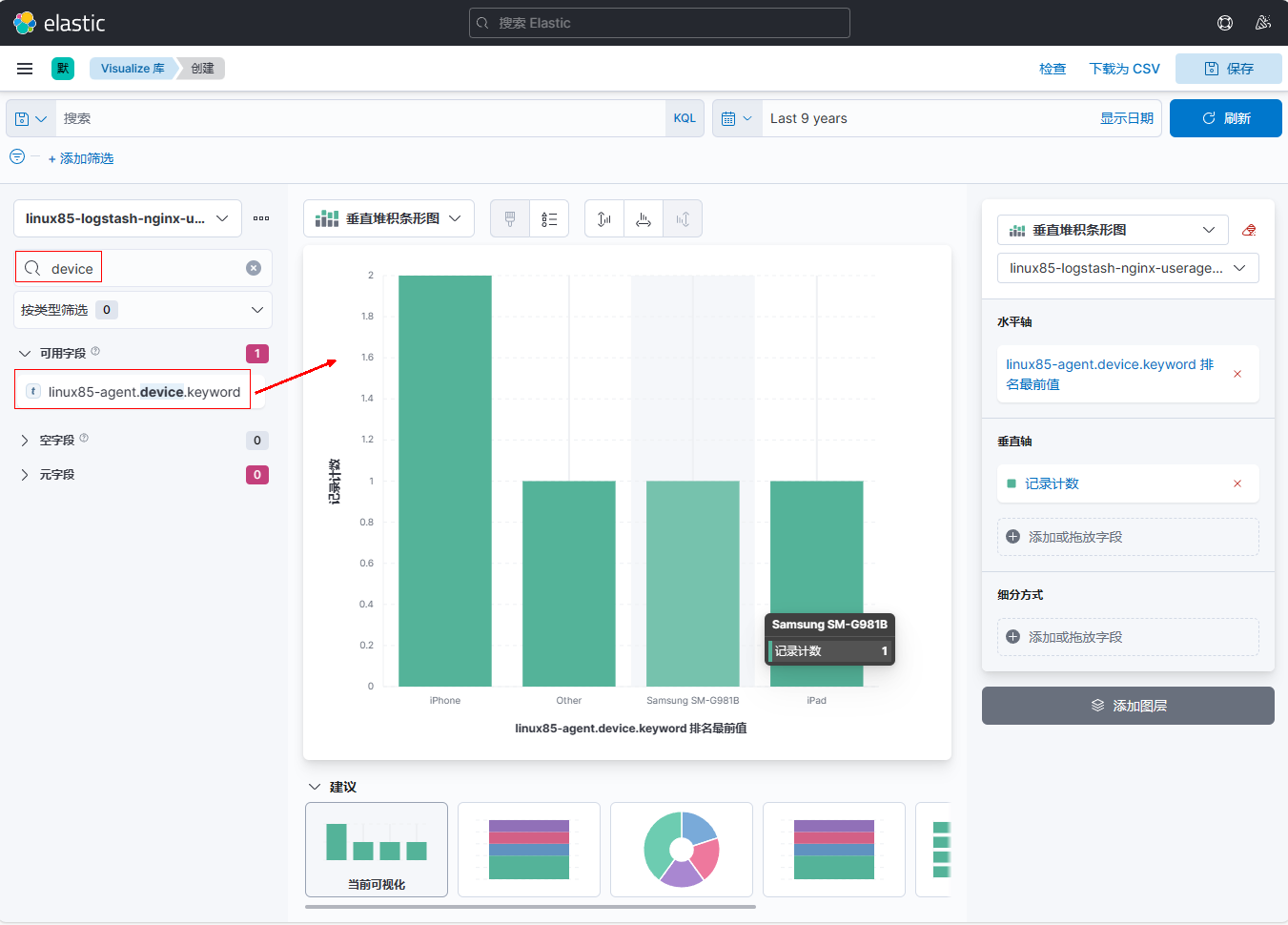This screenshot has height=925, width=1288.
Task: Open the legend settings icon
Action: (549, 219)
